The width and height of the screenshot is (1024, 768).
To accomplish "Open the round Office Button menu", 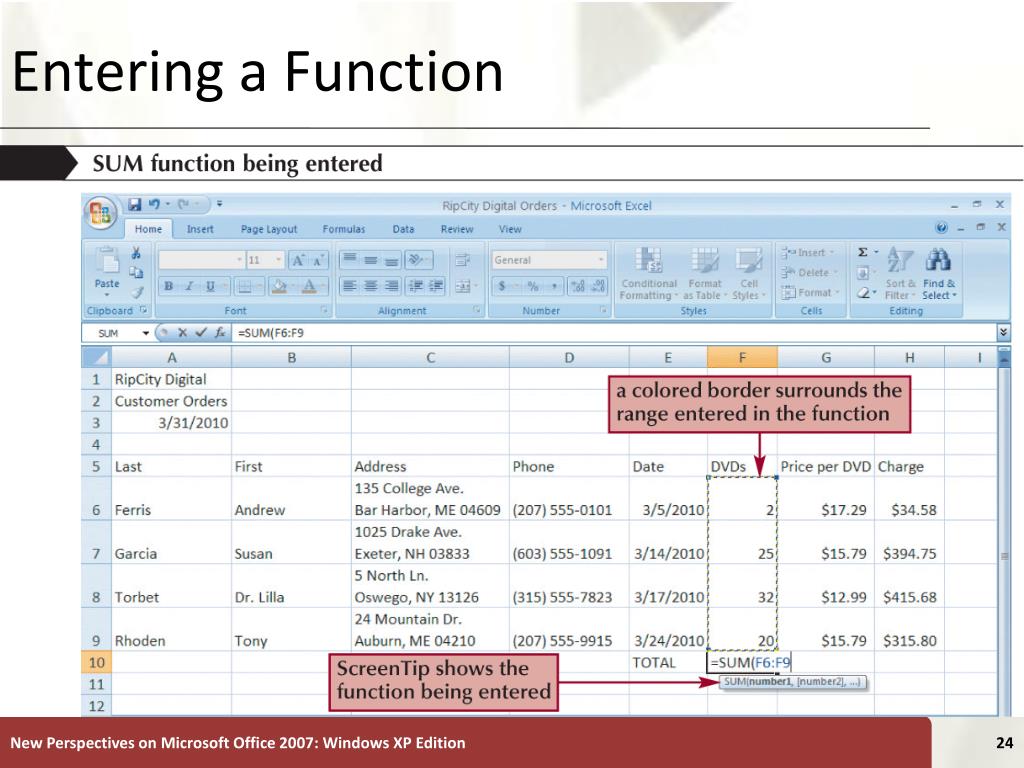I will click(100, 212).
